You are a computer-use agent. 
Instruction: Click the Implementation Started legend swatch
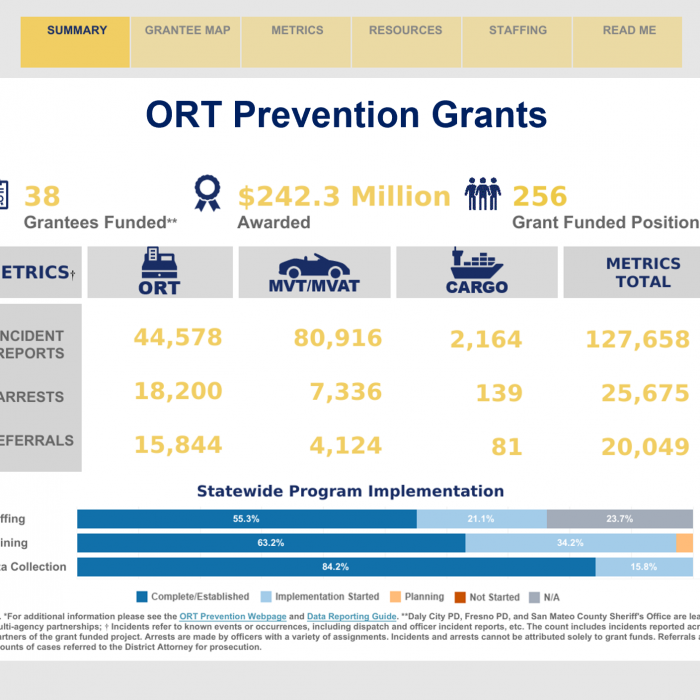point(267,597)
